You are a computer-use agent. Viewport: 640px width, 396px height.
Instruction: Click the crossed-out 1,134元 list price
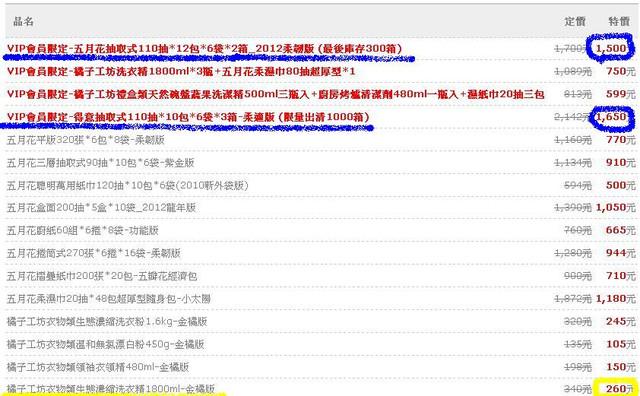573,162
